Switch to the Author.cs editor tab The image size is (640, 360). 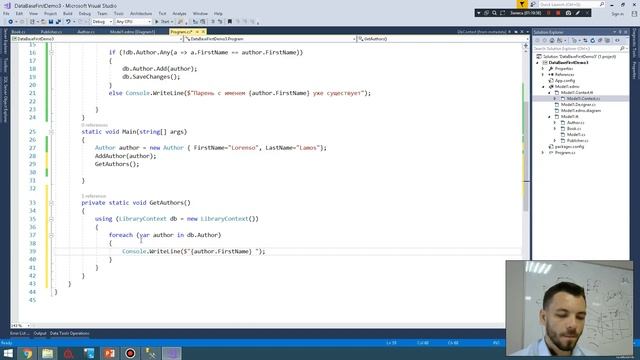(86, 31)
